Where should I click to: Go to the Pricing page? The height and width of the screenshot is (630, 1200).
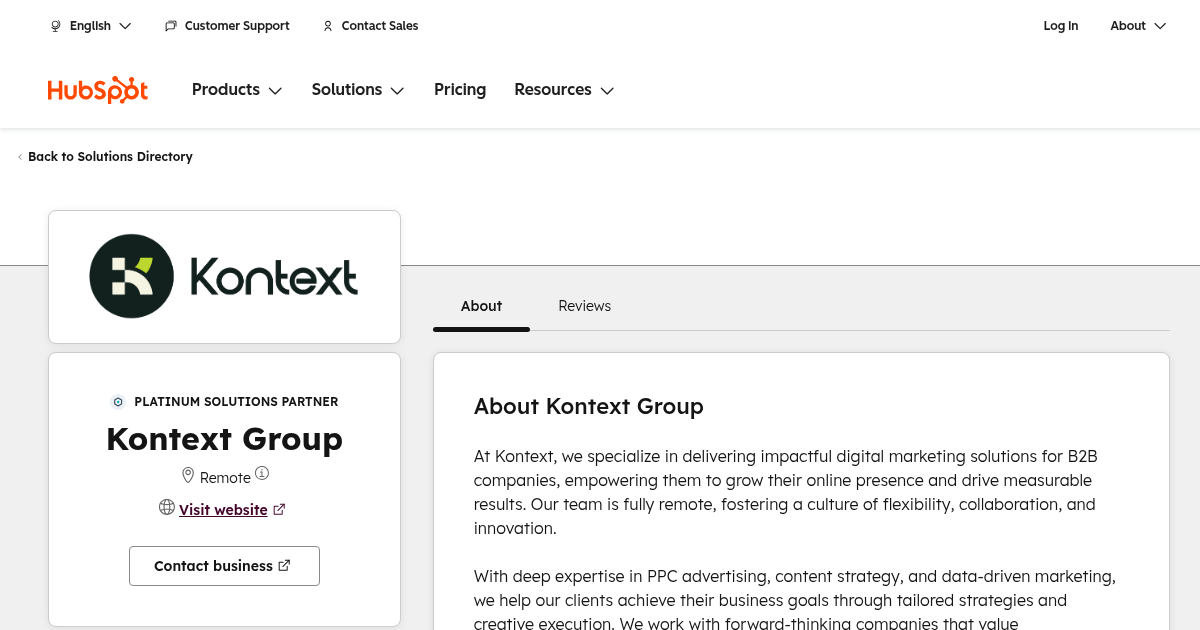point(460,90)
